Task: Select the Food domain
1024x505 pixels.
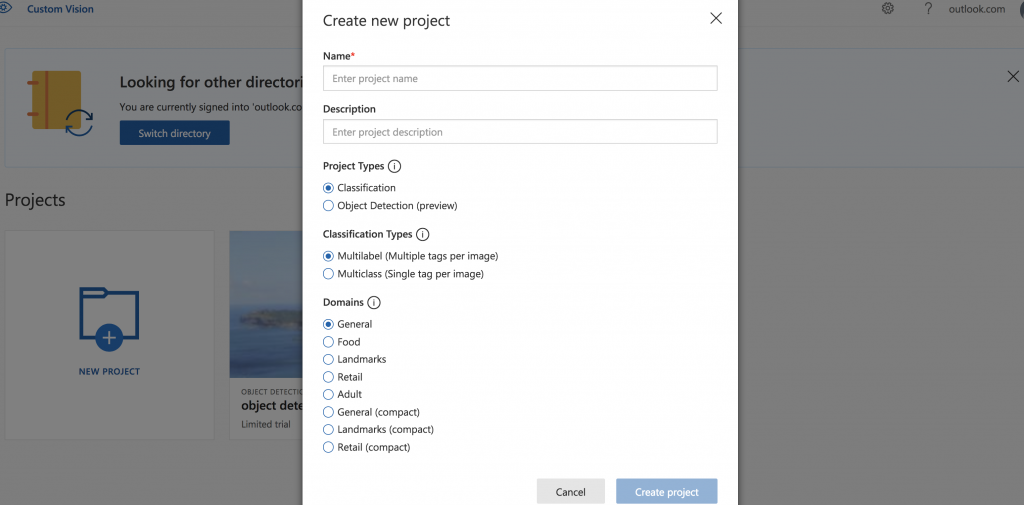Action: tap(329, 342)
